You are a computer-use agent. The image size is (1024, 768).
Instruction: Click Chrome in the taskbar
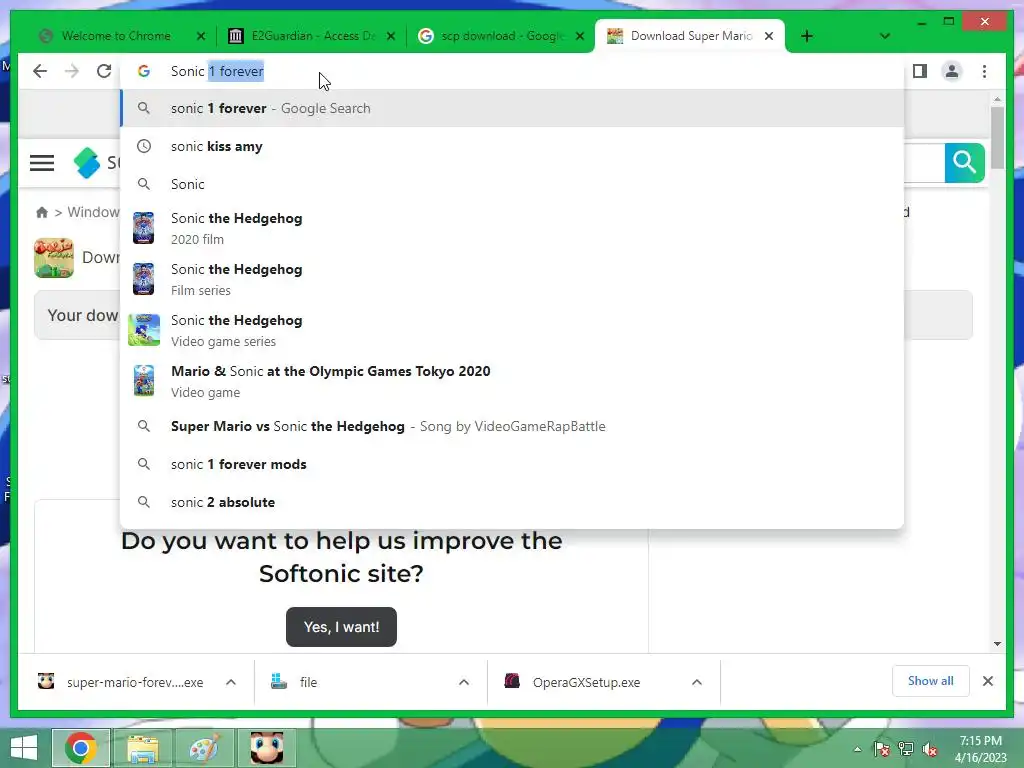(x=81, y=748)
